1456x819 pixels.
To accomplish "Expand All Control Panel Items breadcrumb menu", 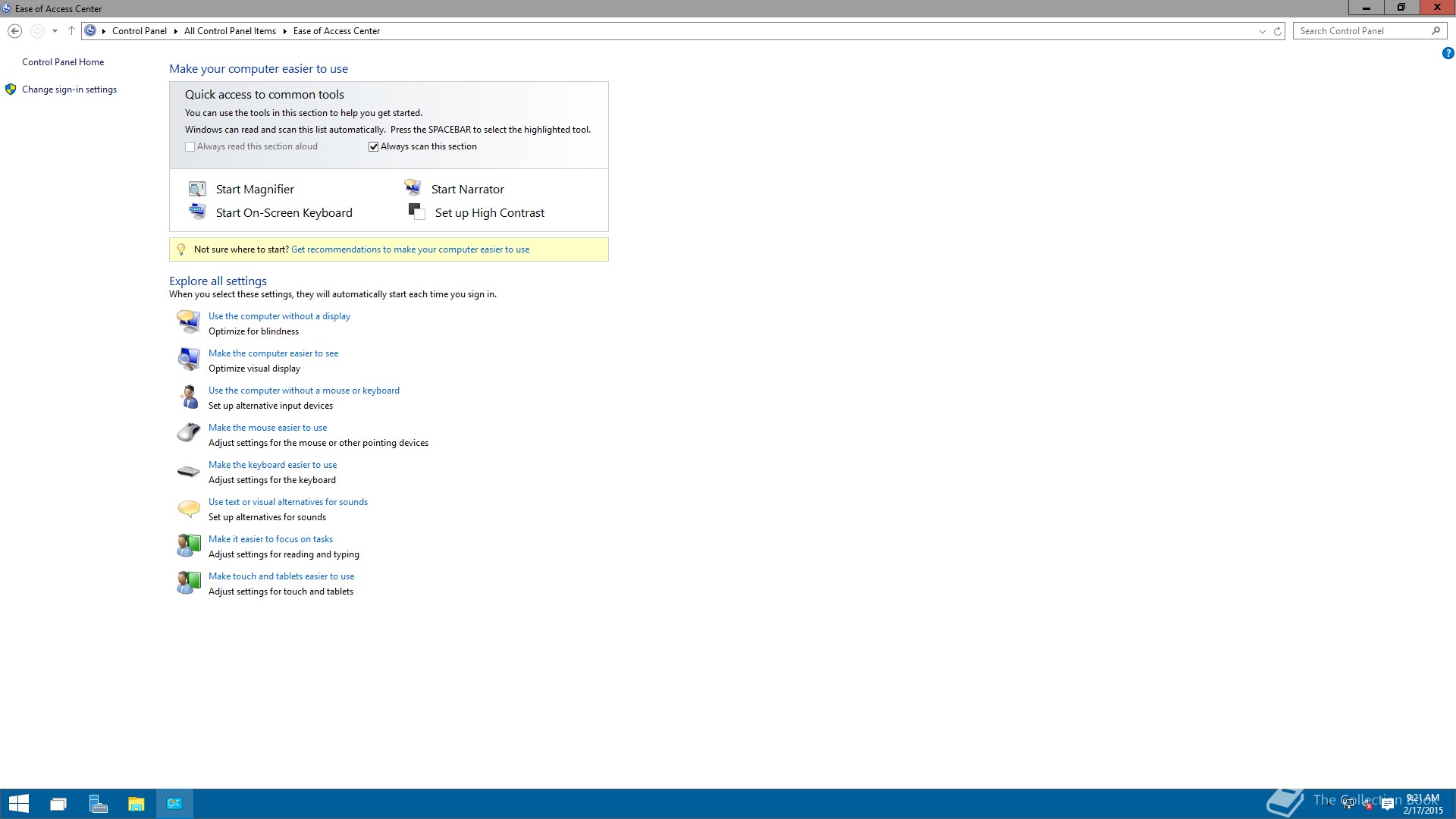I will [283, 31].
